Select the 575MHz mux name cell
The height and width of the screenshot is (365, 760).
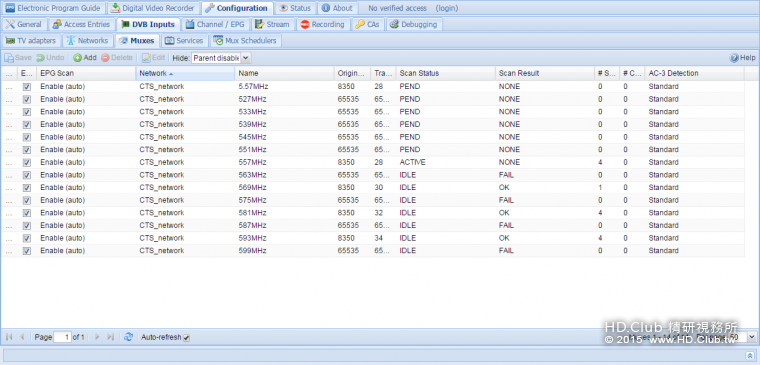tap(285, 200)
